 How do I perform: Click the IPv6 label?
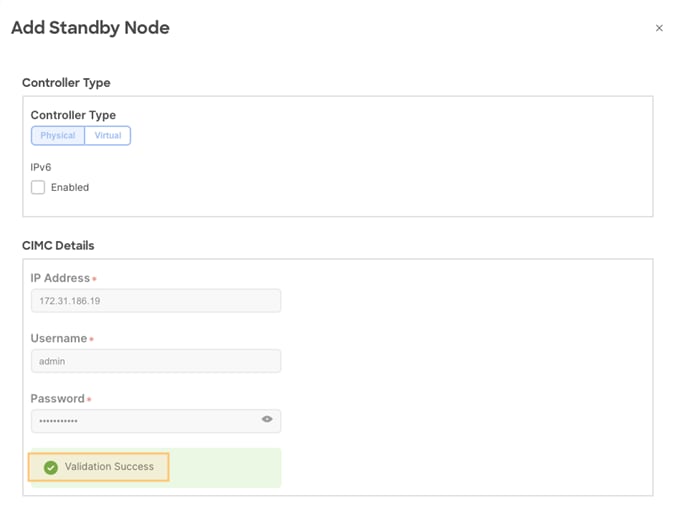41,167
